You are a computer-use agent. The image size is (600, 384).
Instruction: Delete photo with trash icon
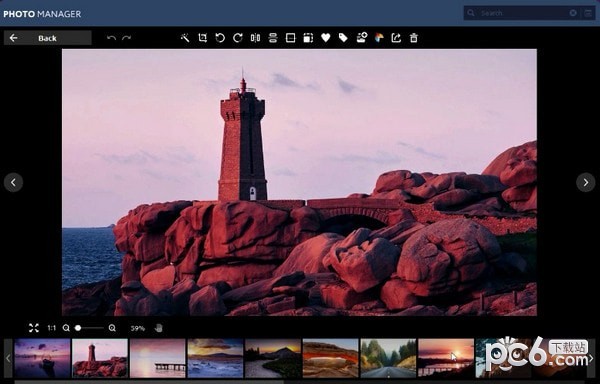414,37
